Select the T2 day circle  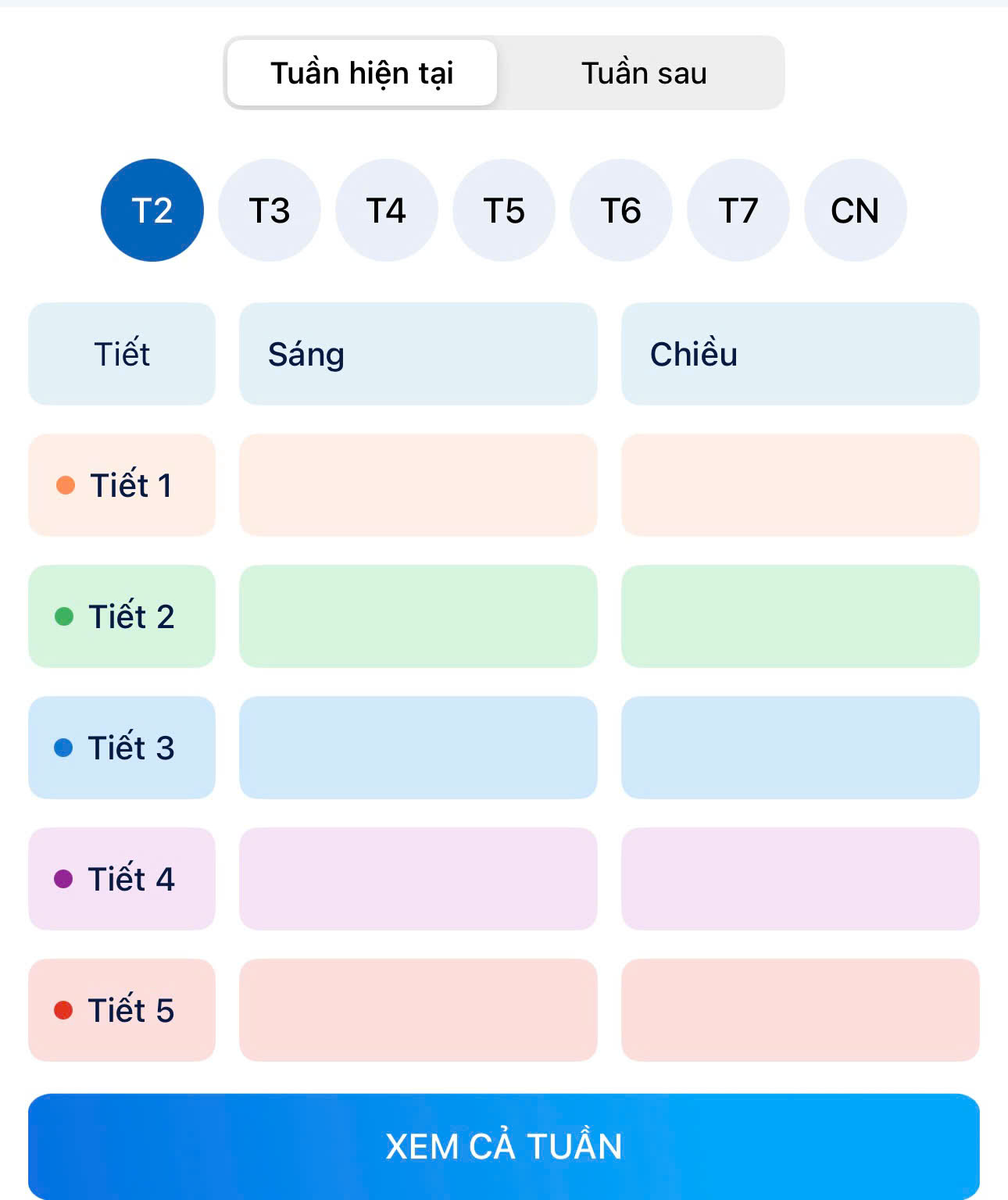(x=152, y=210)
